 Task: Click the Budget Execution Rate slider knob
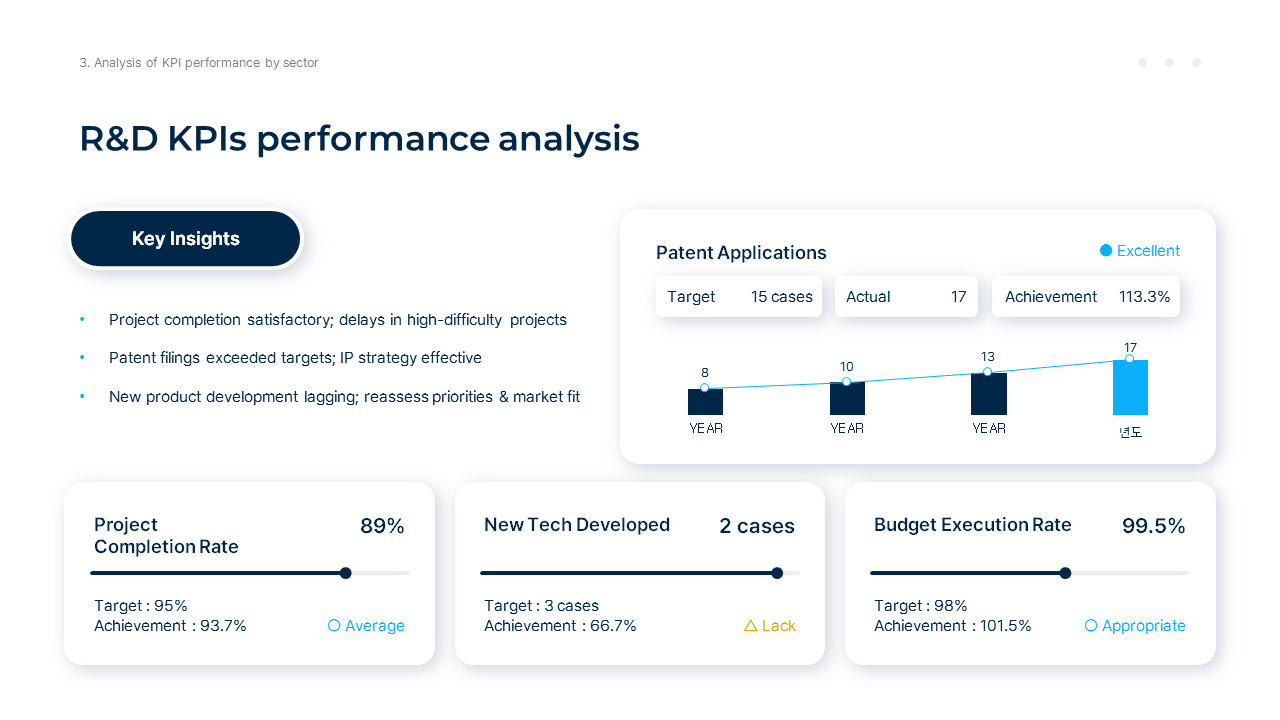(x=1065, y=573)
